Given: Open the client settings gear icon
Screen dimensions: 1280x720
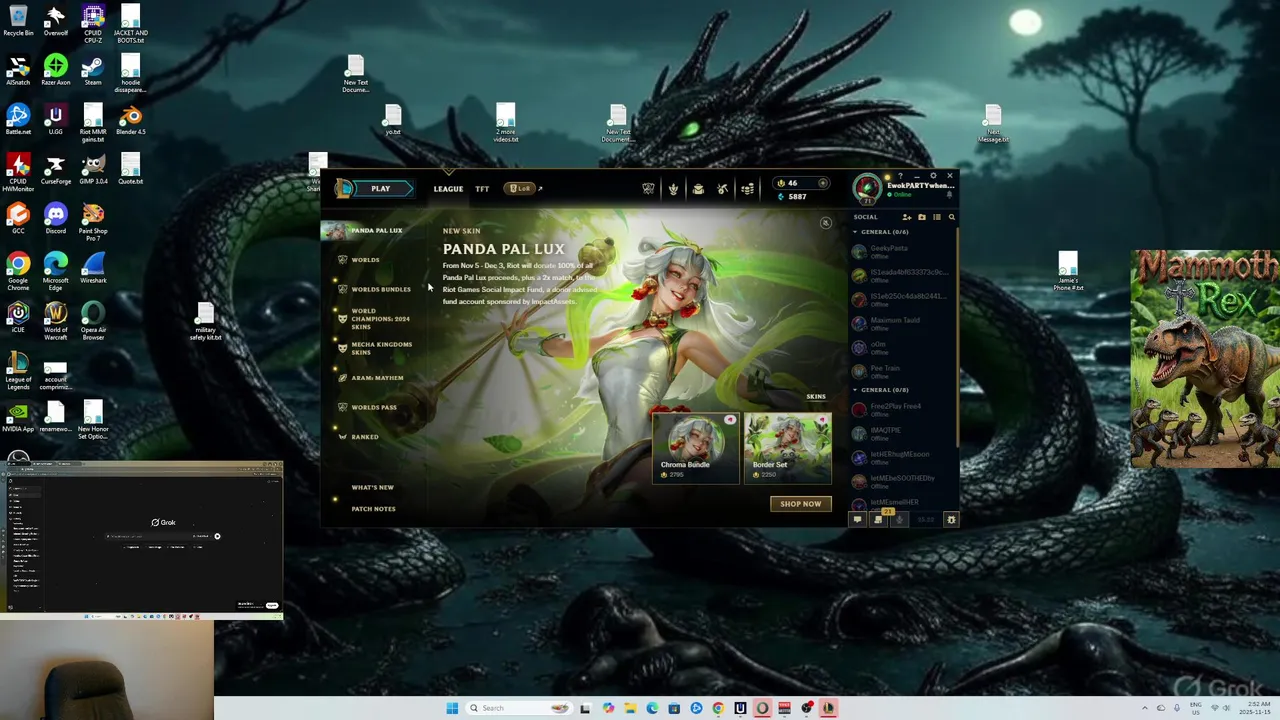Looking at the screenshot, I should [x=933, y=176].
